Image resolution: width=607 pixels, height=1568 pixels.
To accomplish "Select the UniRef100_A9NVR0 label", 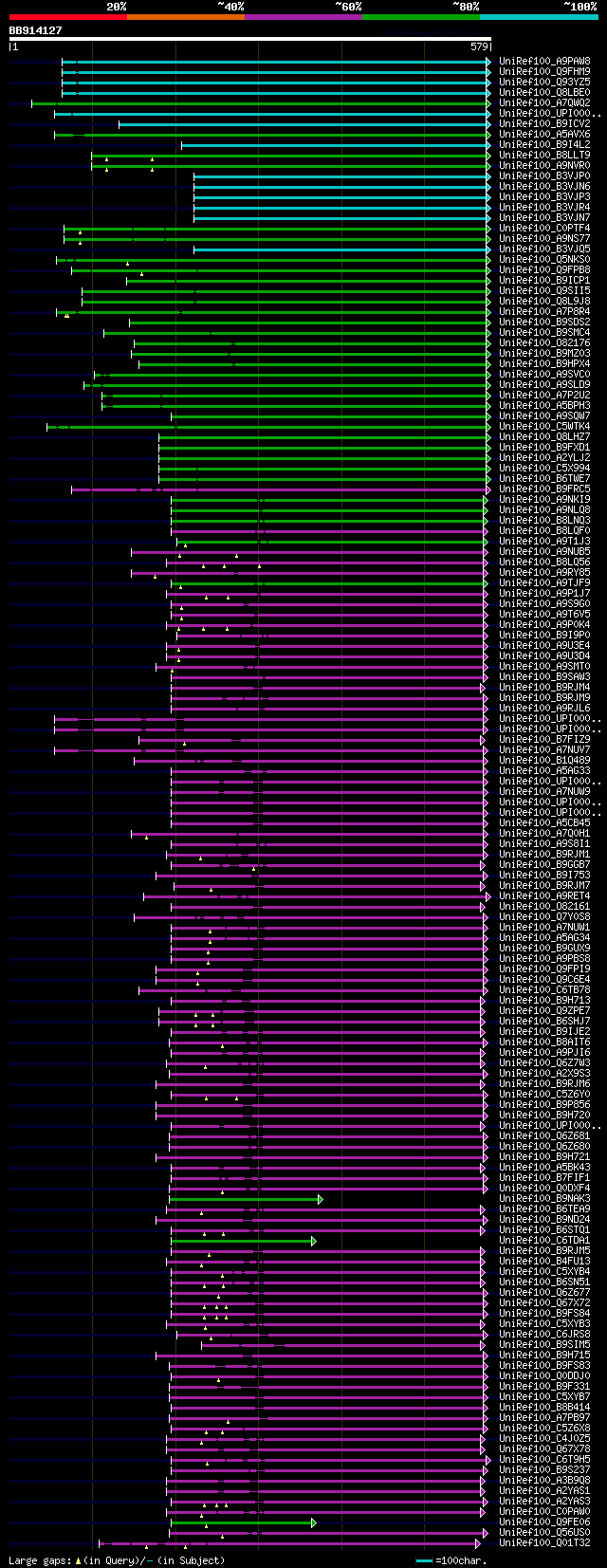I will [x=544, y=165].
